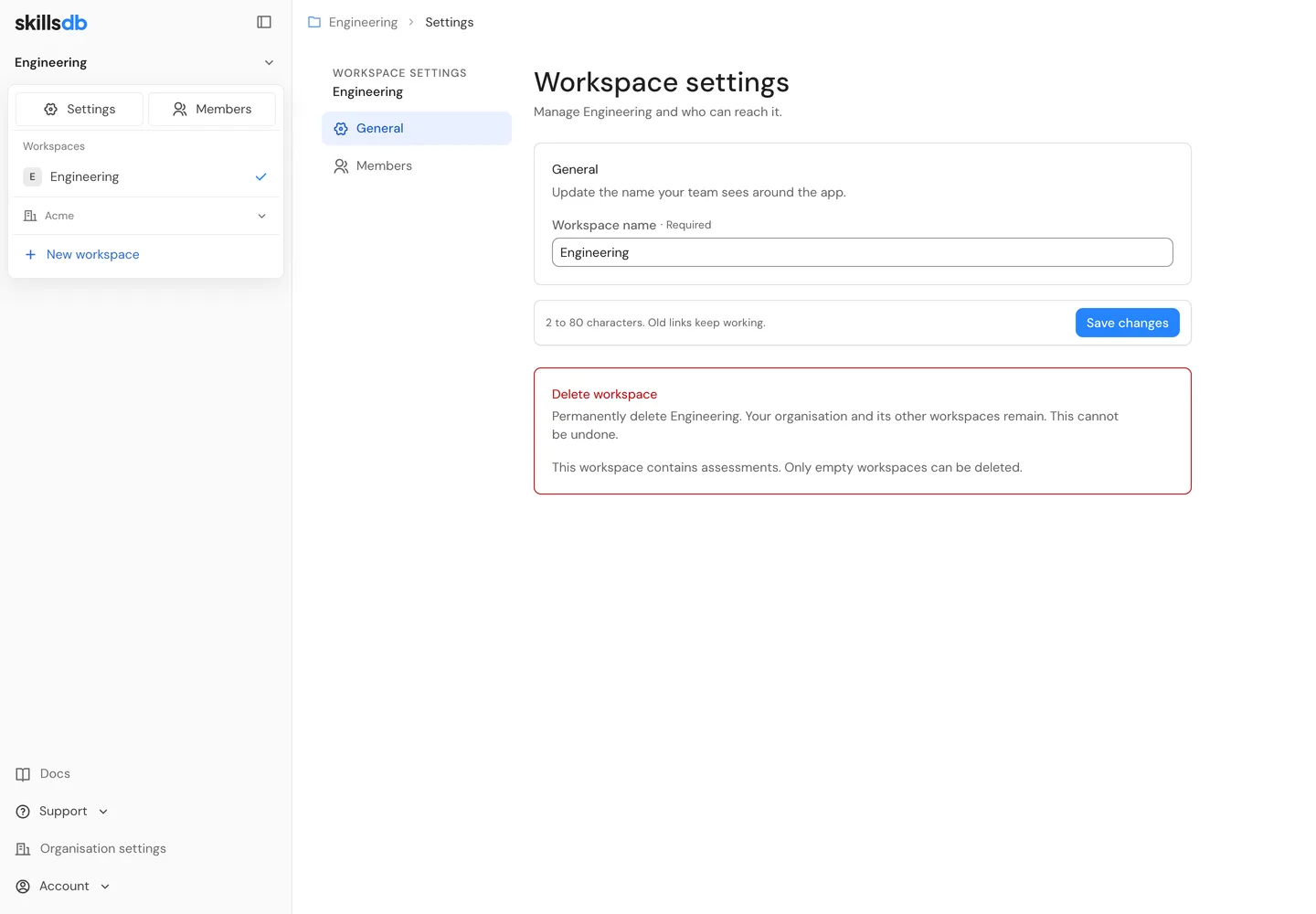Viewport: 1316px width, 914px height.
Task: Click the folder icon in the breadcrumb
Action: point(314,22)
